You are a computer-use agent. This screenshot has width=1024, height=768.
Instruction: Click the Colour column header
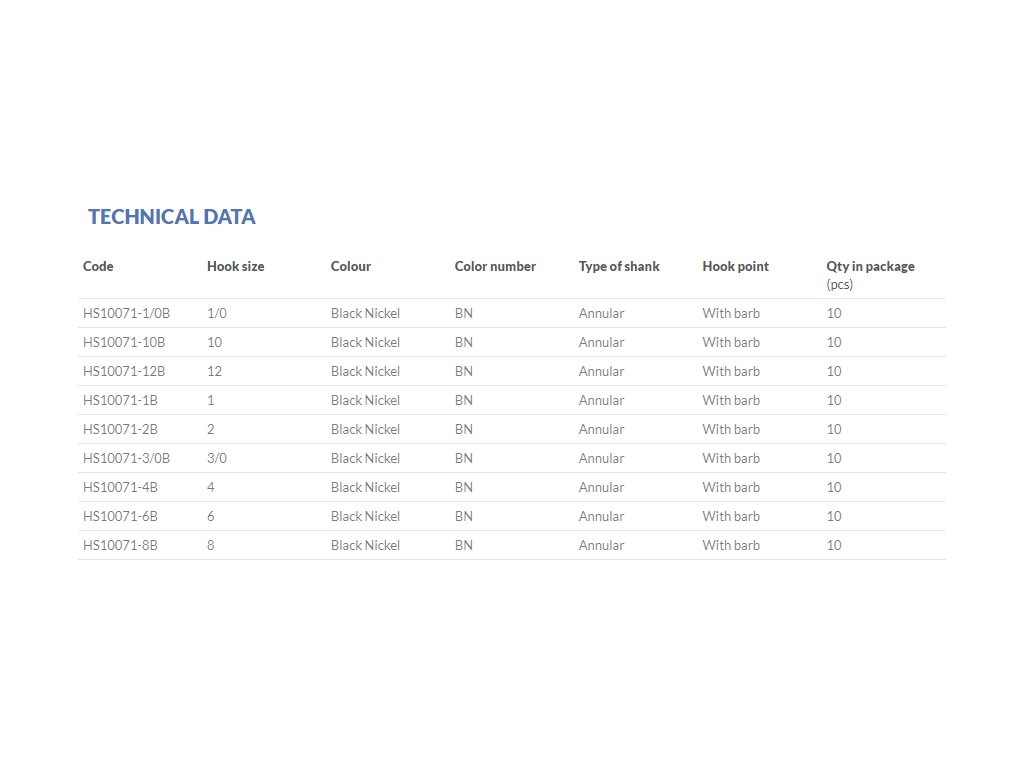pos(350,266)
